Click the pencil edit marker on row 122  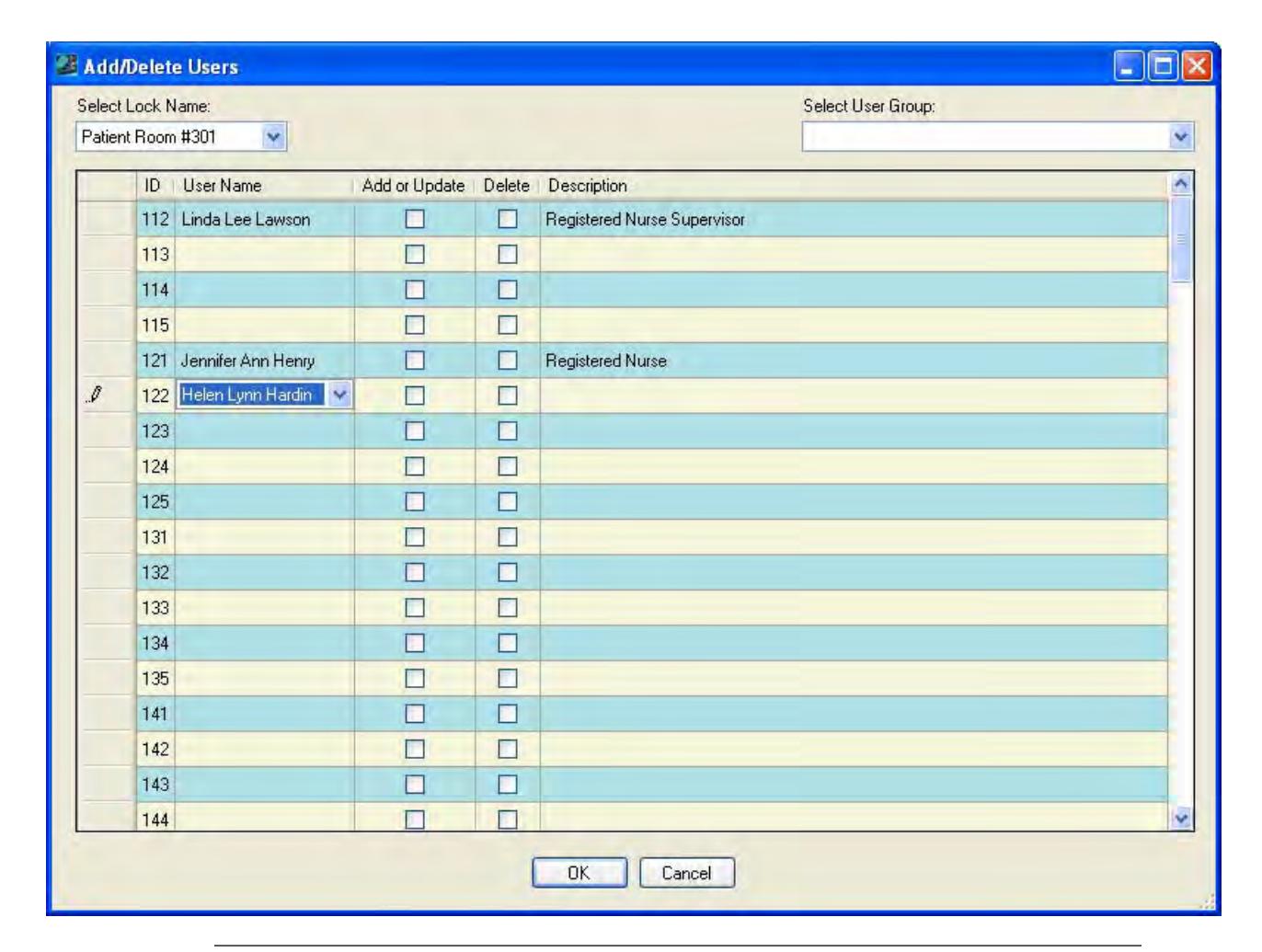95,396
